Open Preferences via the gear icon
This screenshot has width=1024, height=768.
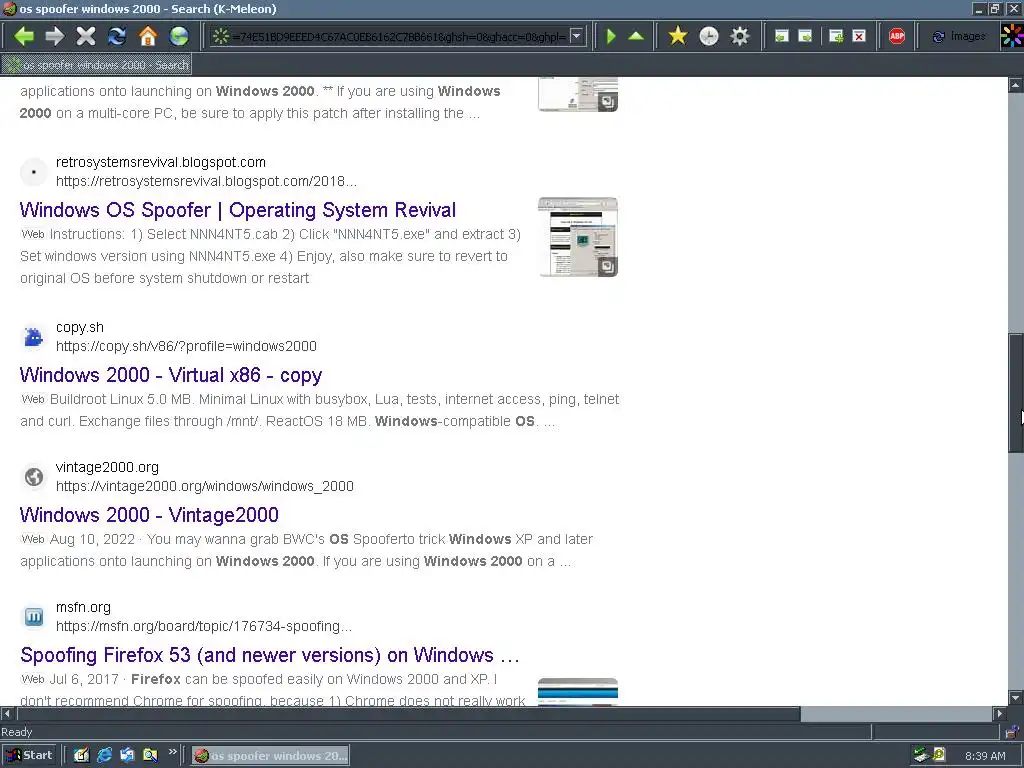[x=740, y=36]
